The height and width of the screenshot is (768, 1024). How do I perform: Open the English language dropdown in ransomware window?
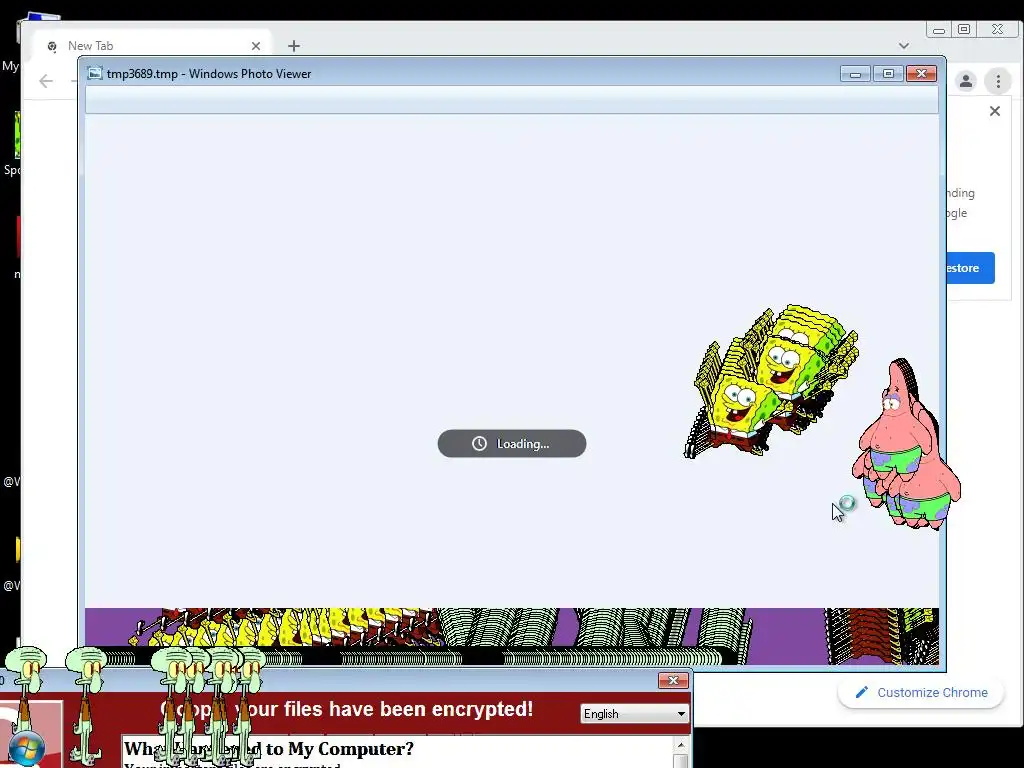pos(634,714)
